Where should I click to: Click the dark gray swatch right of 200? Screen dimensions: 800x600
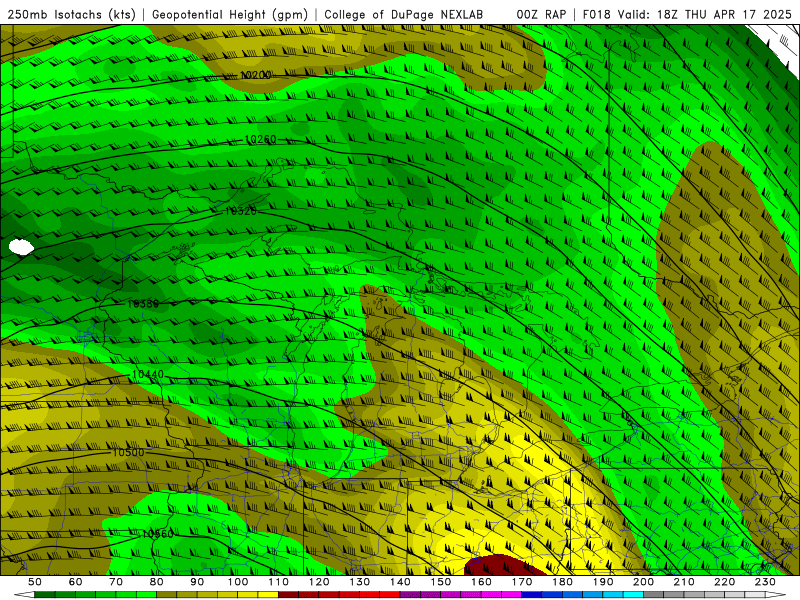[x=654, y=595]
